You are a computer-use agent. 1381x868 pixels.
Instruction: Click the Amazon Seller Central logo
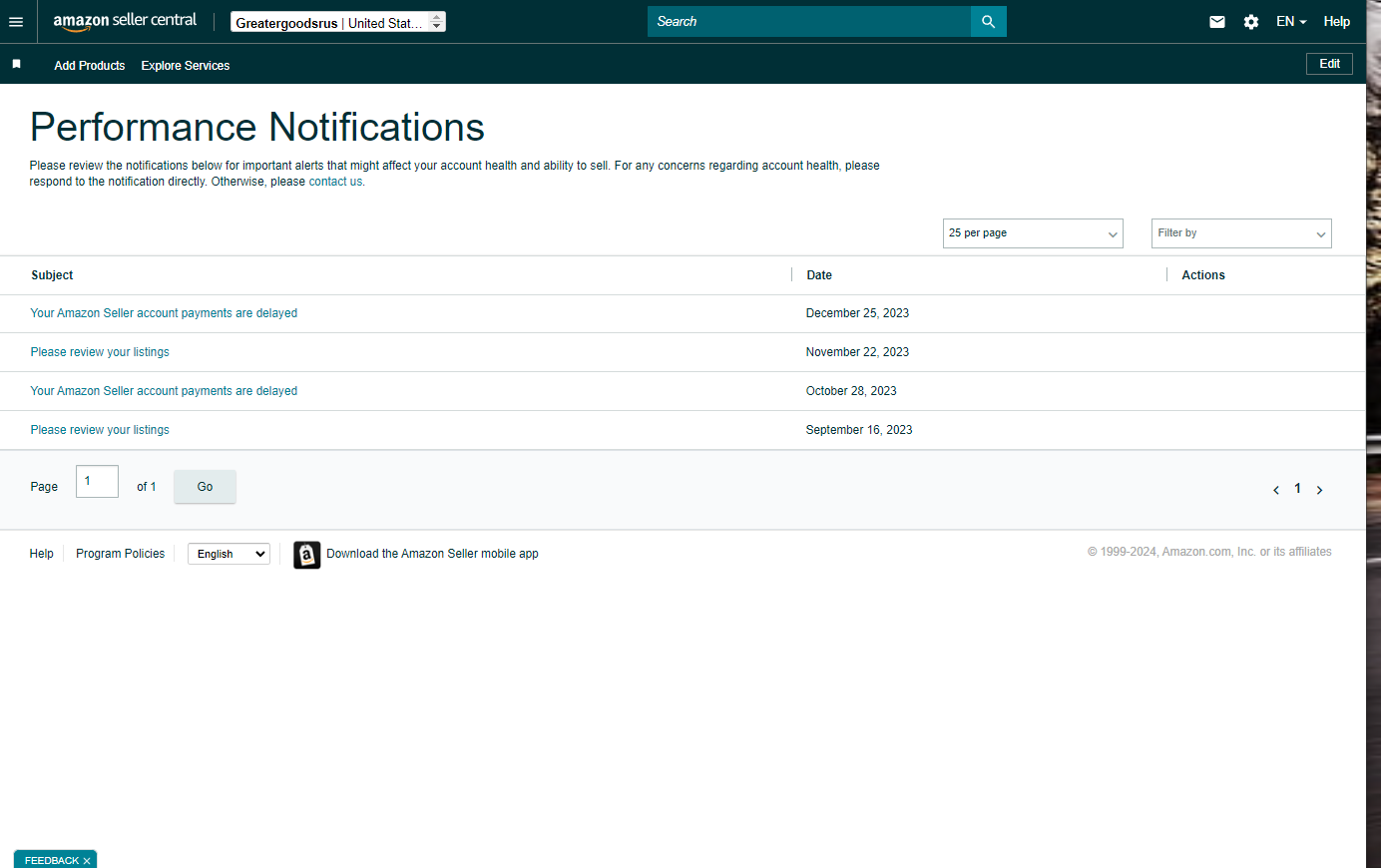tap(125, 21)
